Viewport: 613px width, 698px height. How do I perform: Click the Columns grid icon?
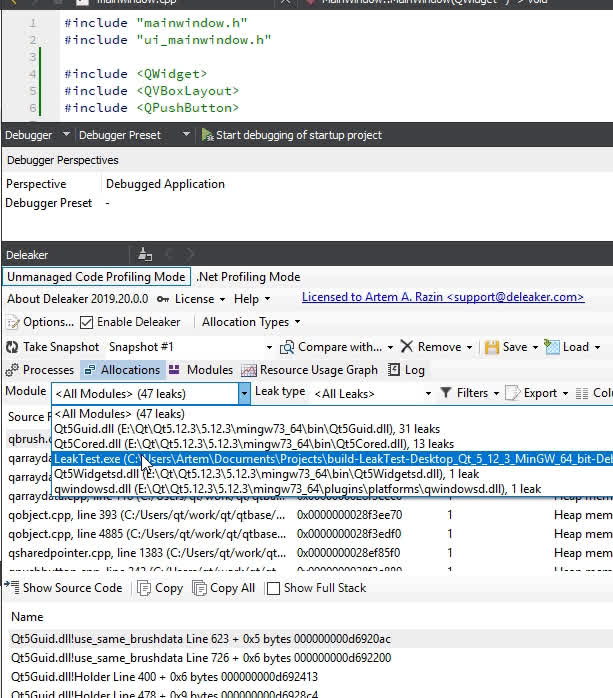(581, 394)
